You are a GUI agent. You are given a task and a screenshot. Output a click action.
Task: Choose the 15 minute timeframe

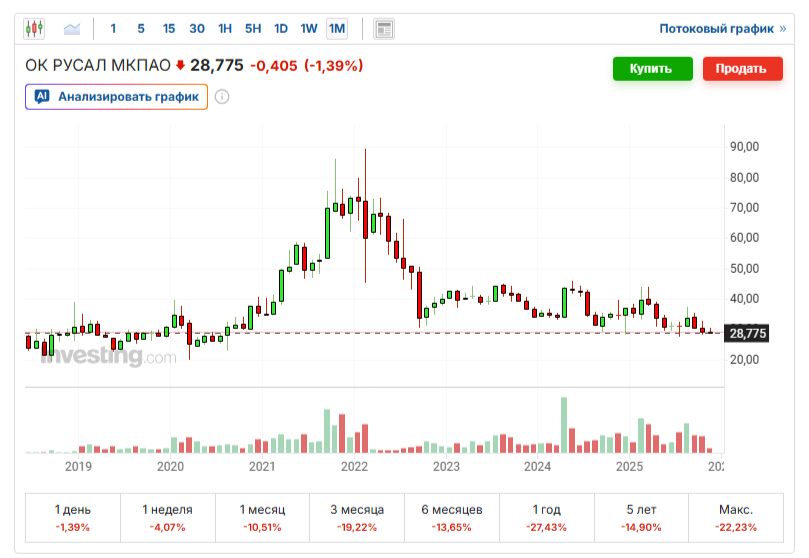coord(169,28)
